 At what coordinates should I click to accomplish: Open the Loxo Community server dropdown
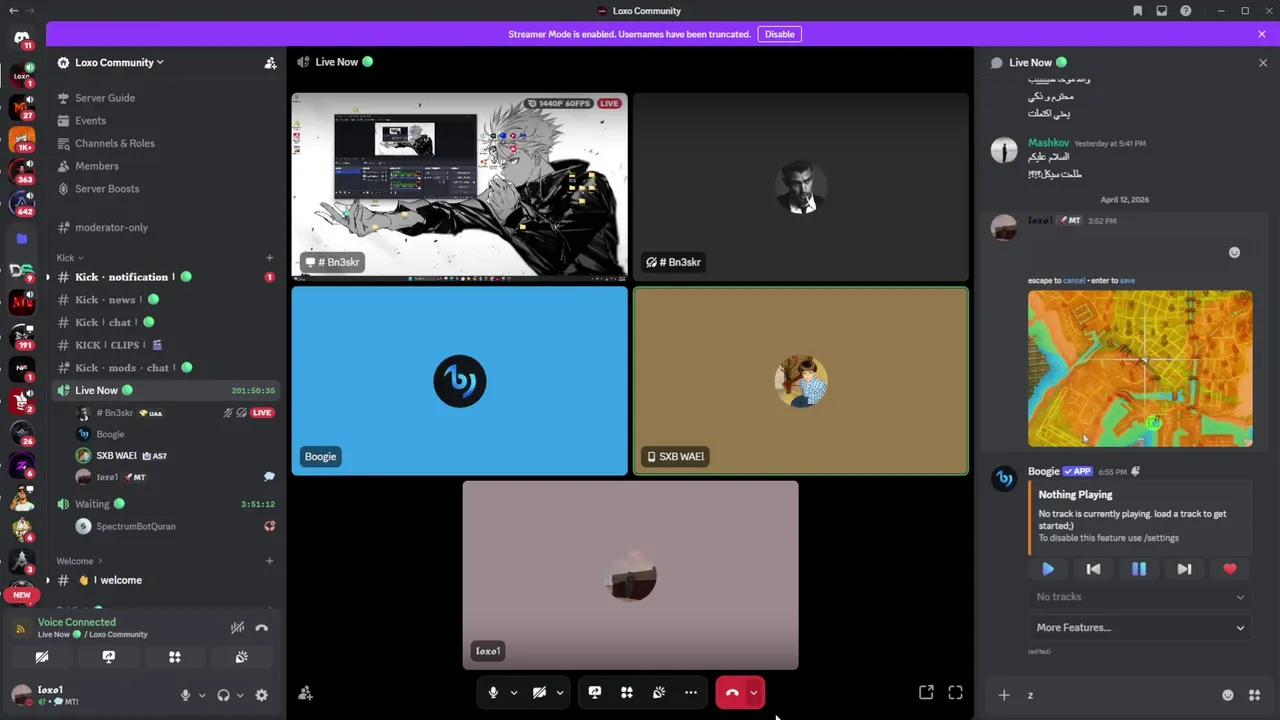click(x=119, y=63)
